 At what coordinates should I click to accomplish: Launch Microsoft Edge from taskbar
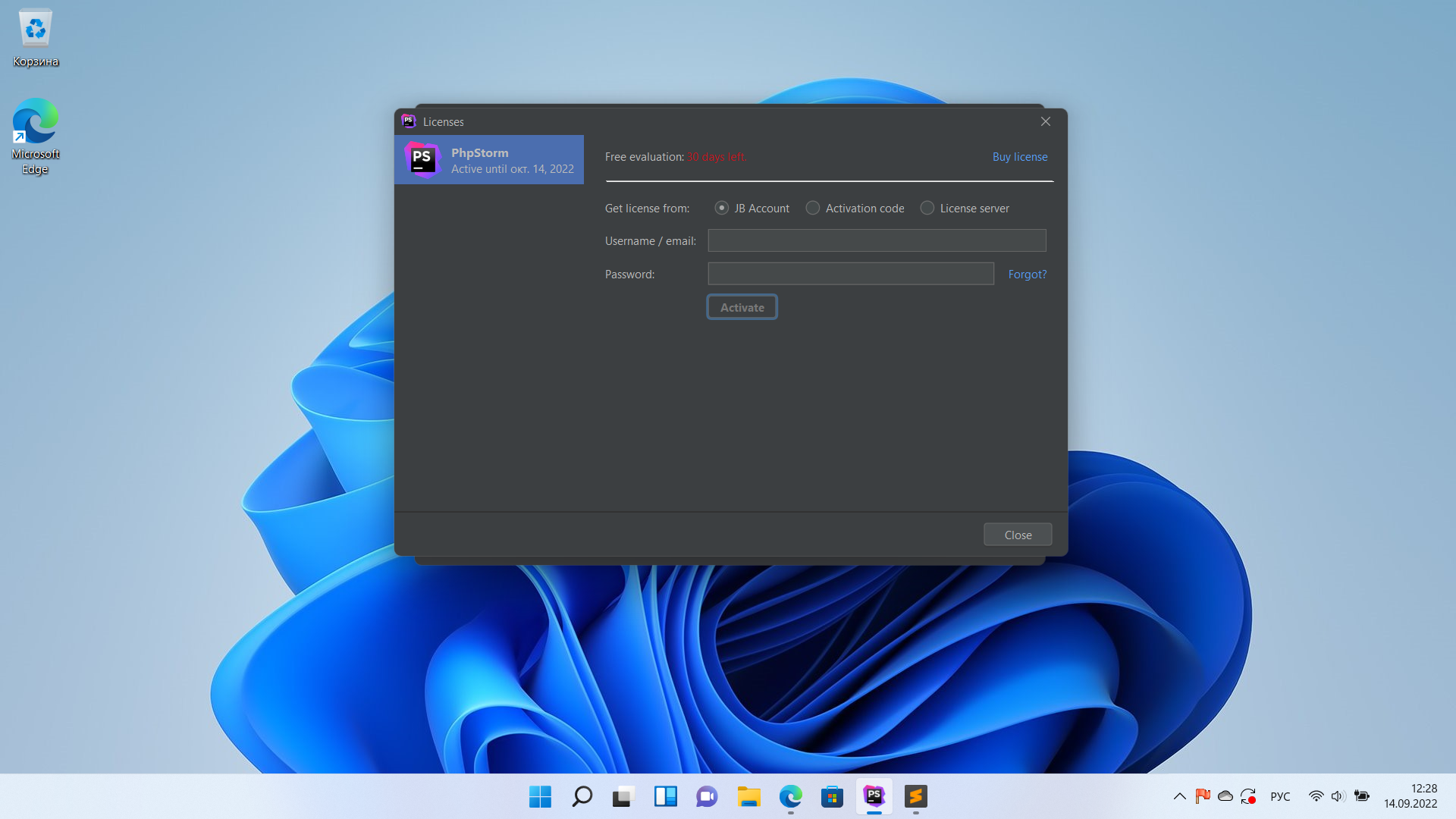(790, 796)
